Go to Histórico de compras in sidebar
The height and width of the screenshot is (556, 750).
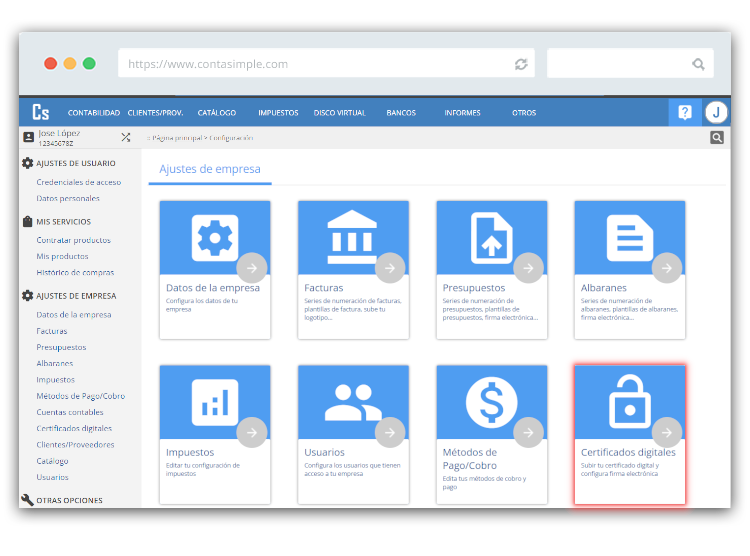[x=75, y=272]
